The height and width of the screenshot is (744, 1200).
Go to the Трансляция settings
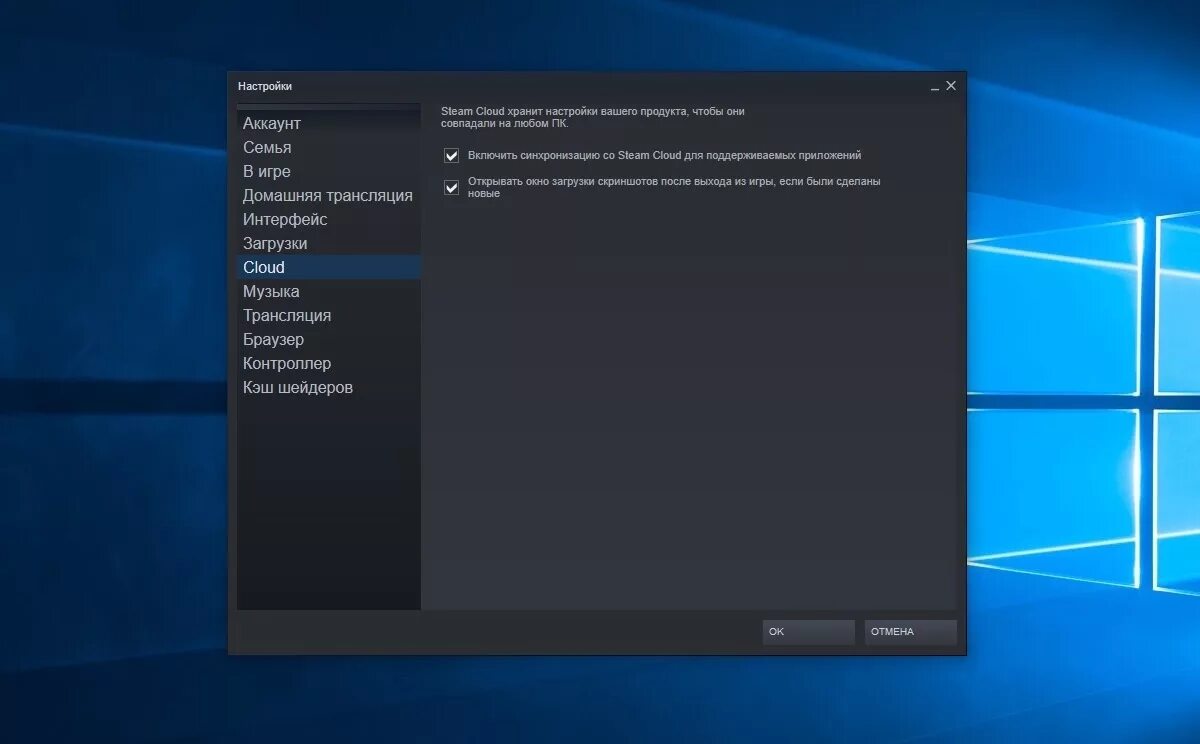(329, 315)
